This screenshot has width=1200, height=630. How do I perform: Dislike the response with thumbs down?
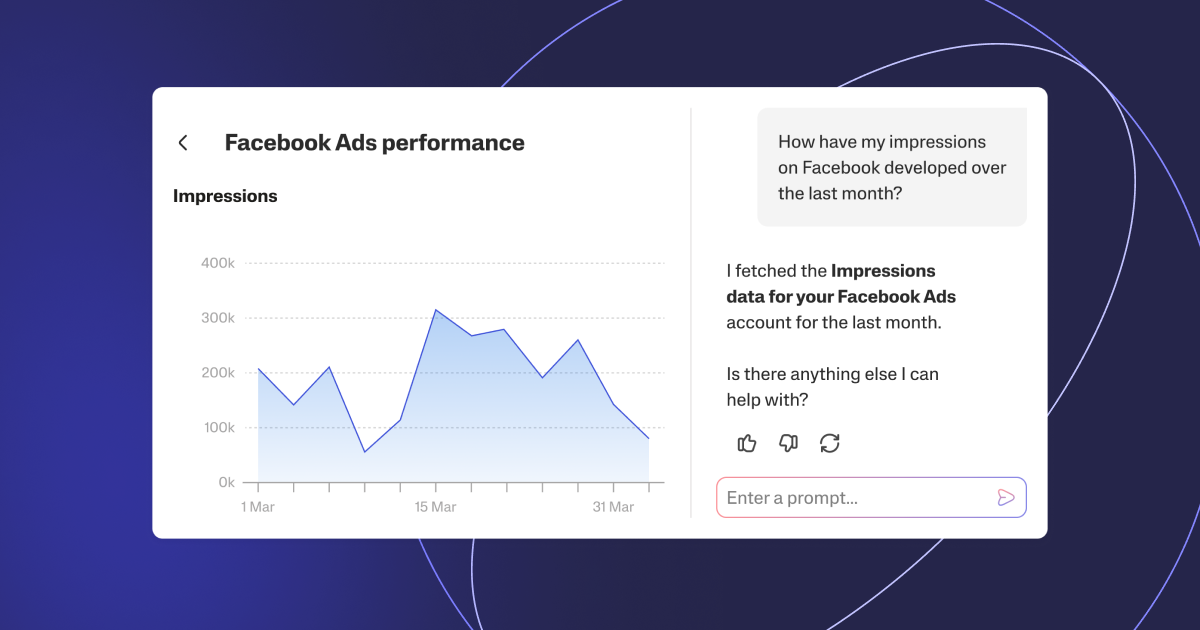click(x=788, y=443)
